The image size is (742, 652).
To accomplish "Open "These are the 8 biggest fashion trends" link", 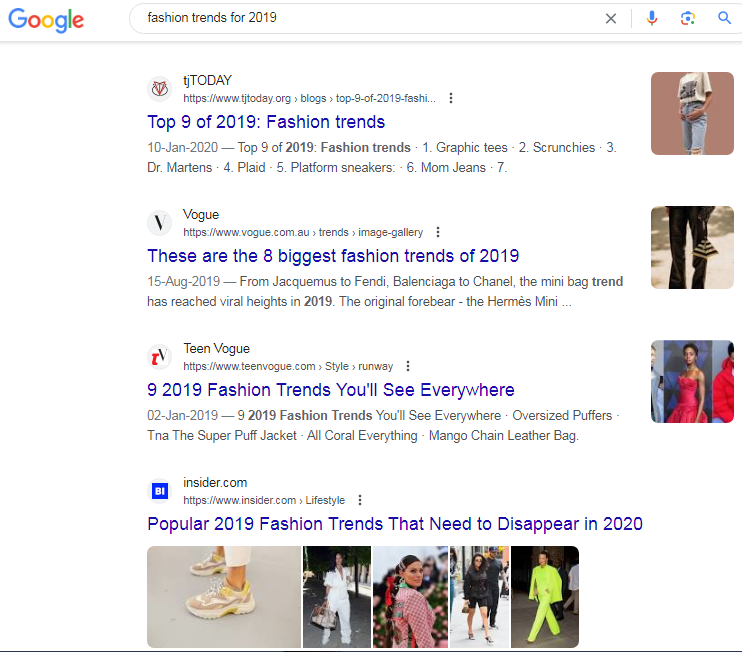I will coord(333,256).
